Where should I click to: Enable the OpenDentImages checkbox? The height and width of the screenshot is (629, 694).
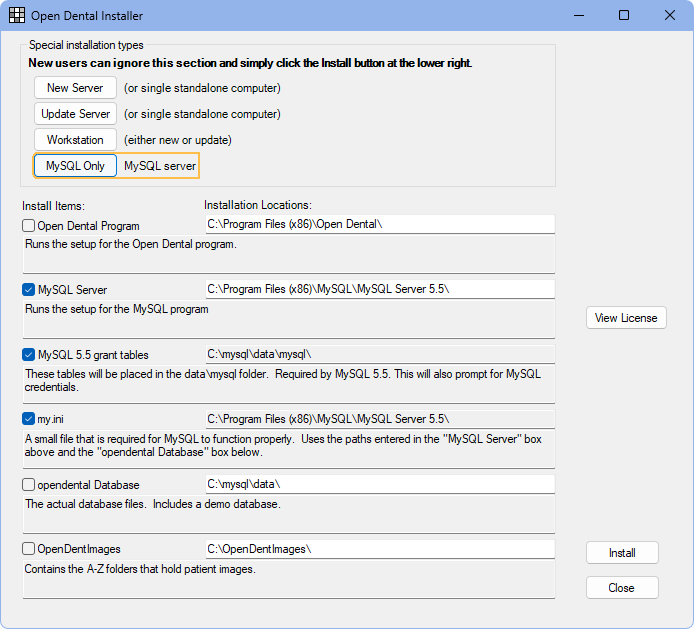click(28, 549)
